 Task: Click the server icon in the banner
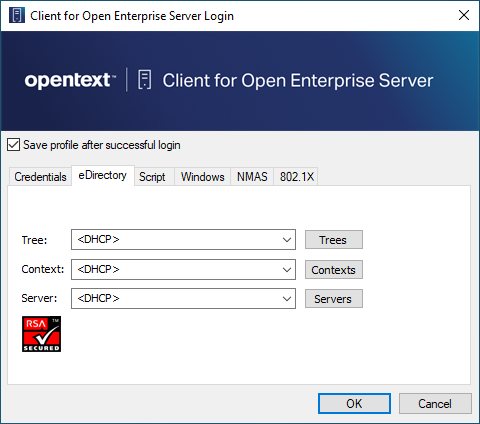[x=144, y=80]
